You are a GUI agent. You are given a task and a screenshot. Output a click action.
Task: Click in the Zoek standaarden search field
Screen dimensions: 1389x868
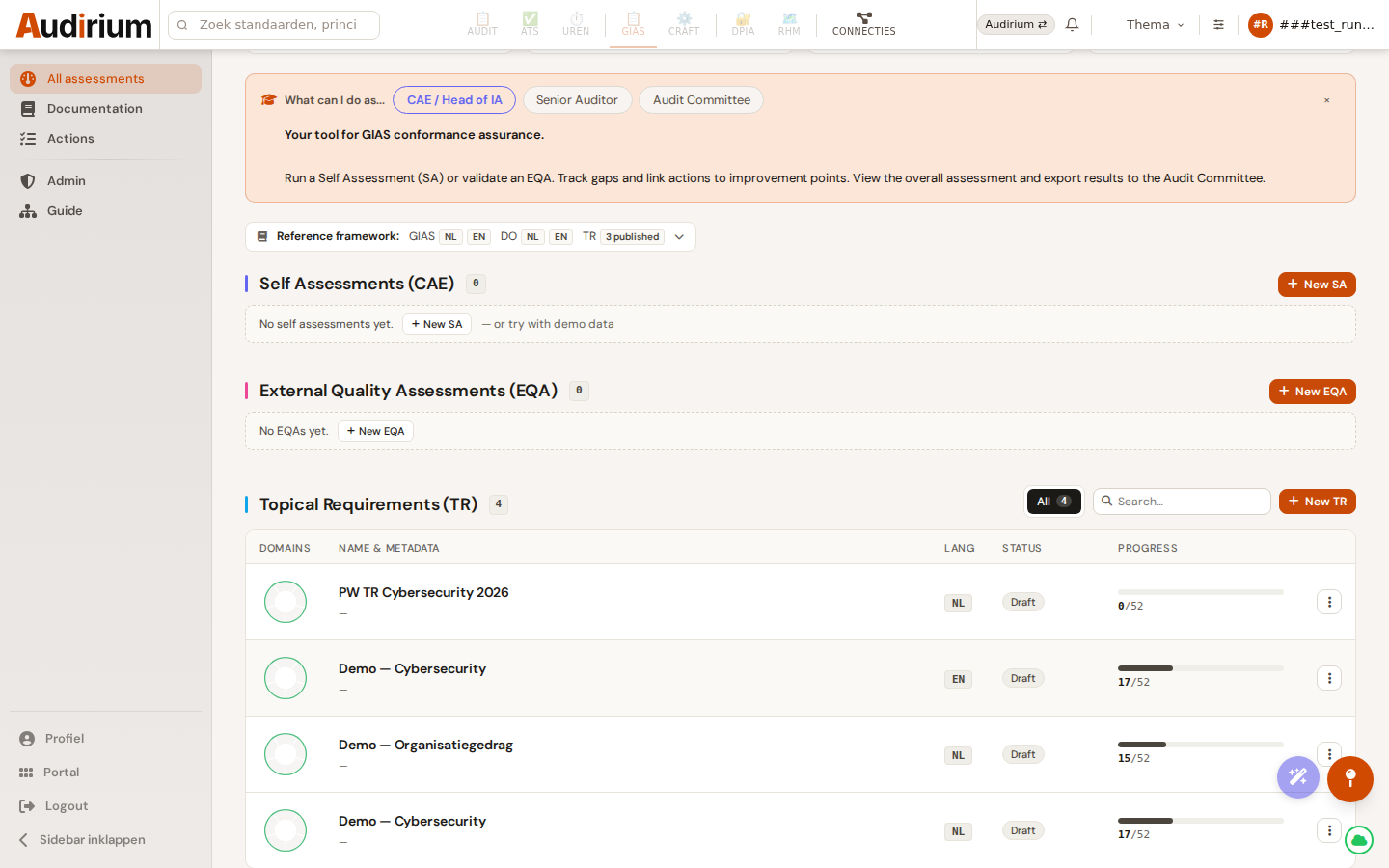(274, 24)
